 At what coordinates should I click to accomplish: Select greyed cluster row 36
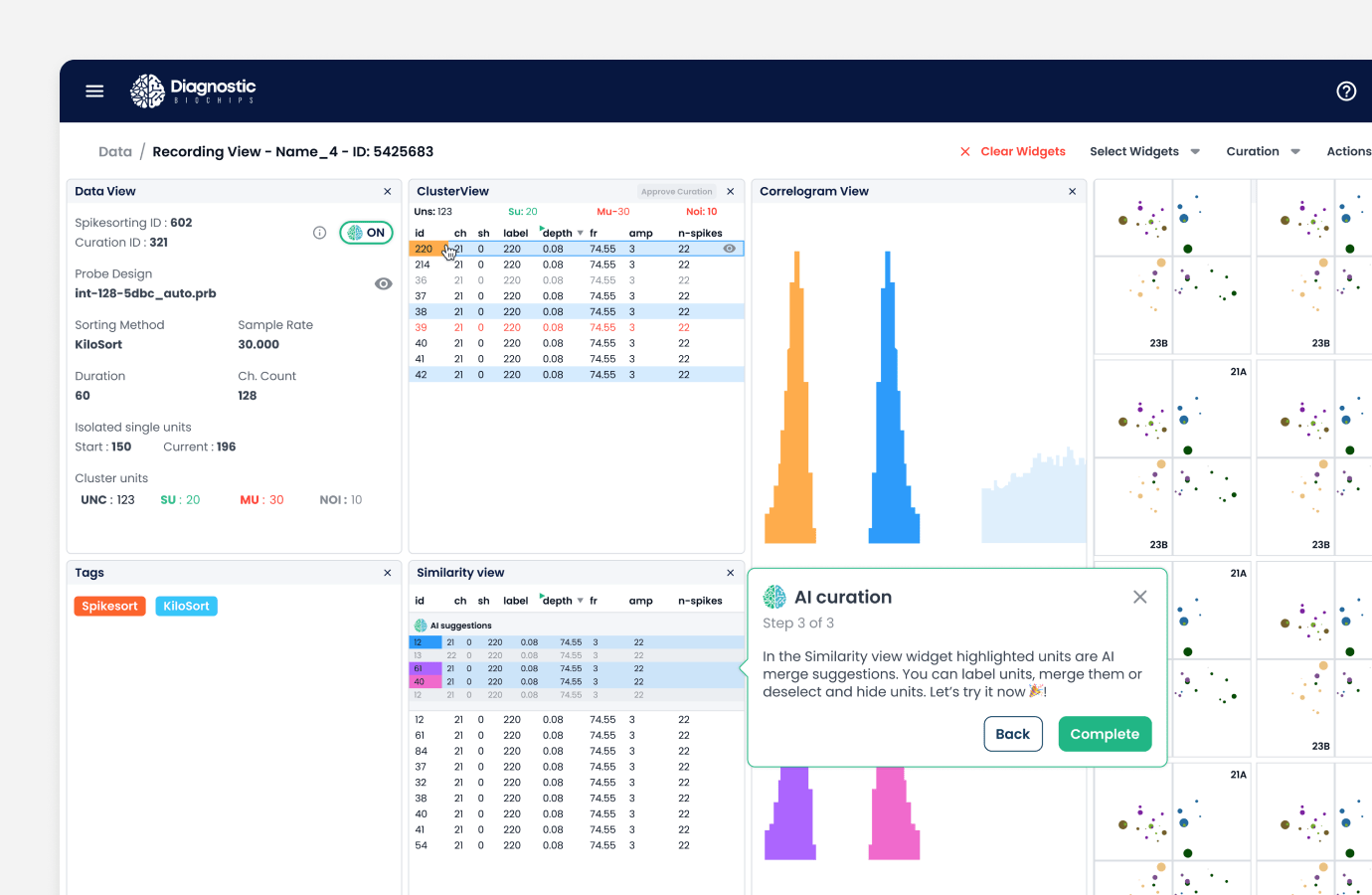(577, 280)
